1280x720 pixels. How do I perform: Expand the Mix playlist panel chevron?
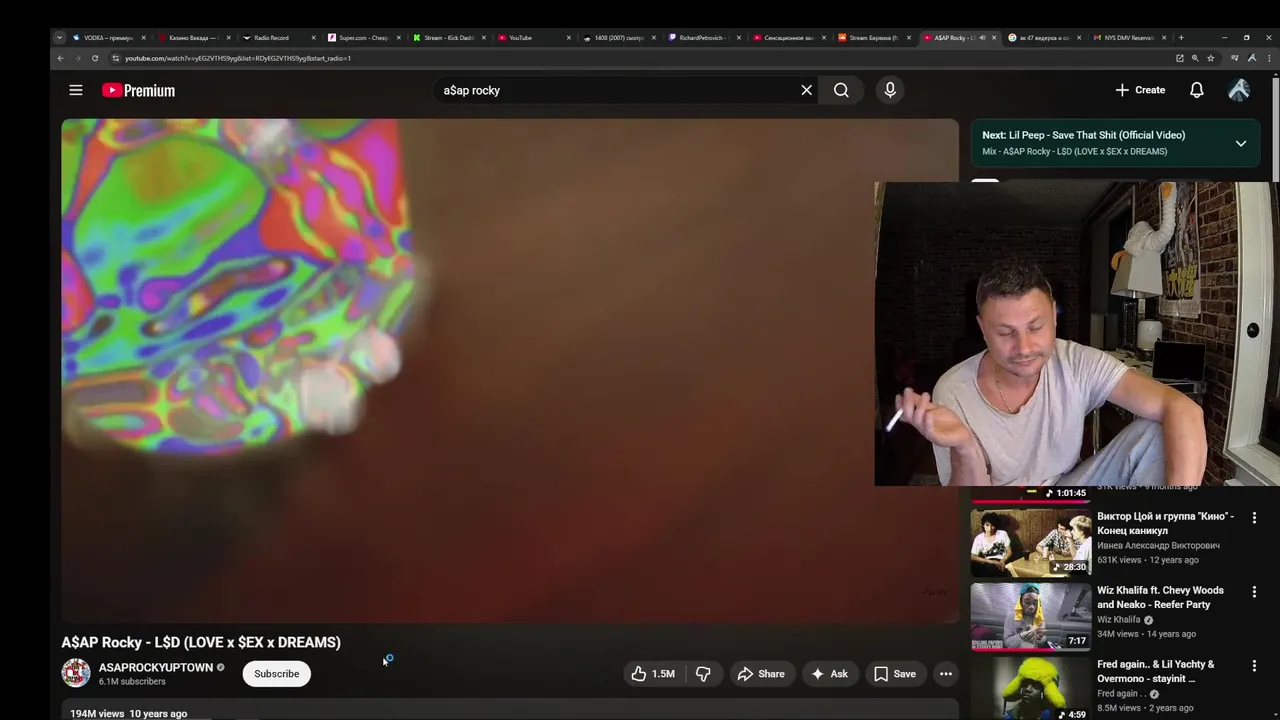pyautogui.click(x=1240, y=143)
